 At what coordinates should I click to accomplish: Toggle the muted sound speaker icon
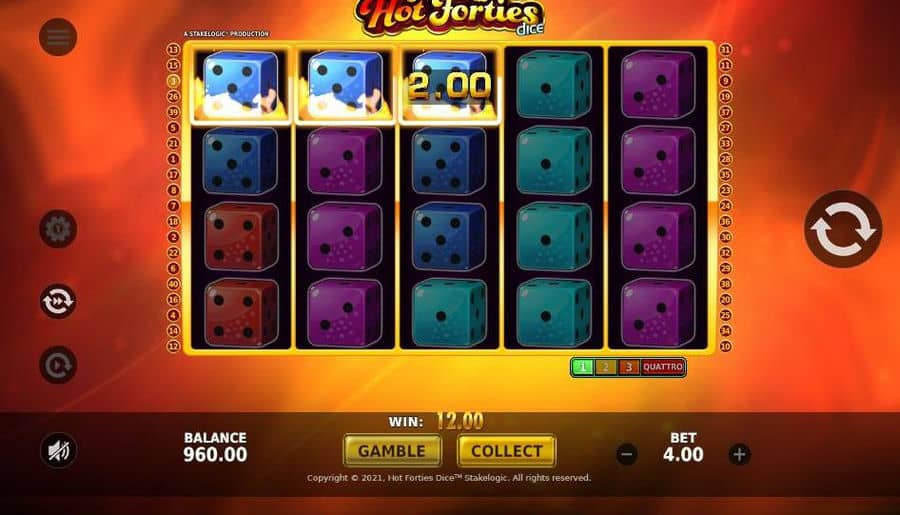click(58, 450)
